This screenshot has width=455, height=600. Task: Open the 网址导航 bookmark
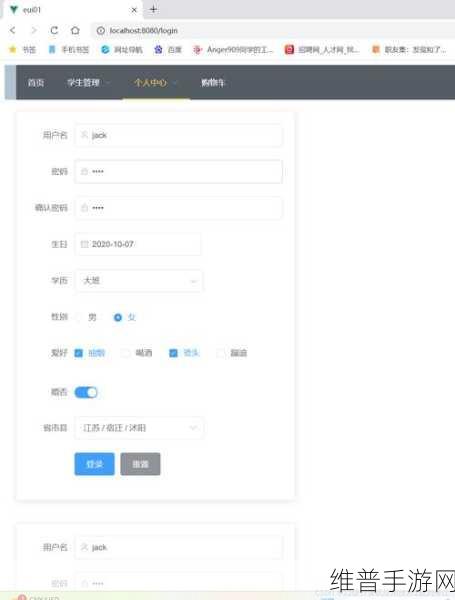click(x=122, y=49)
